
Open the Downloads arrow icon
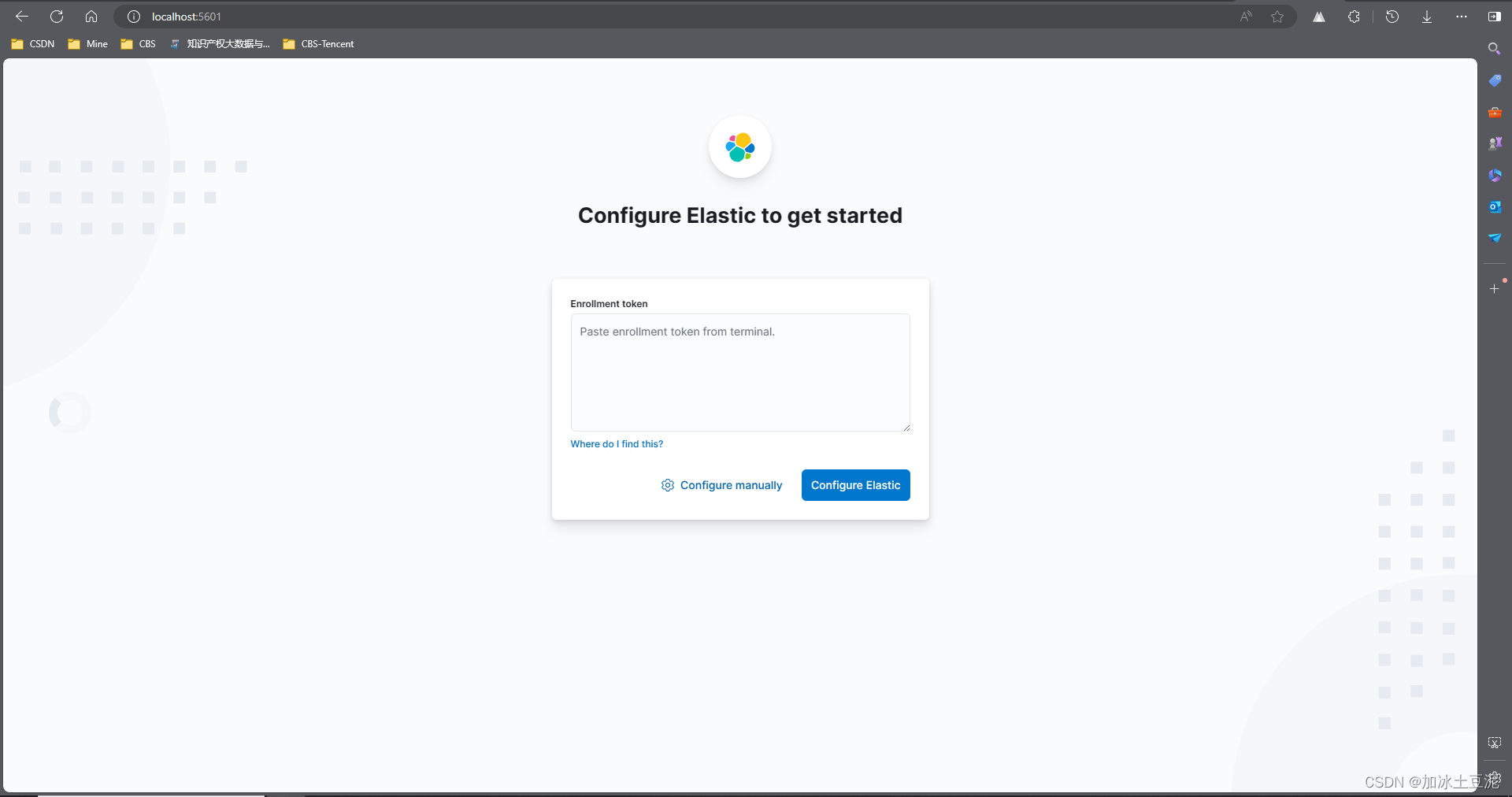(x=1427, y=17)
